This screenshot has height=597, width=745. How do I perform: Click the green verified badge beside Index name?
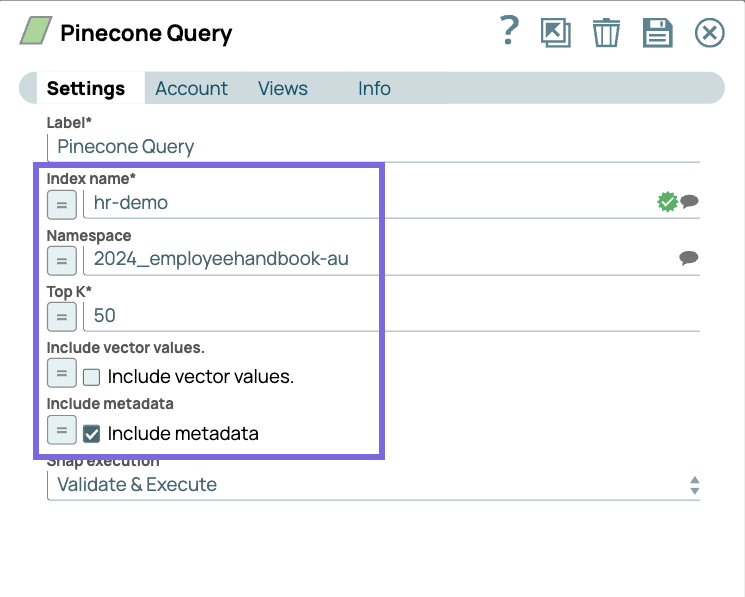point(667,202)
